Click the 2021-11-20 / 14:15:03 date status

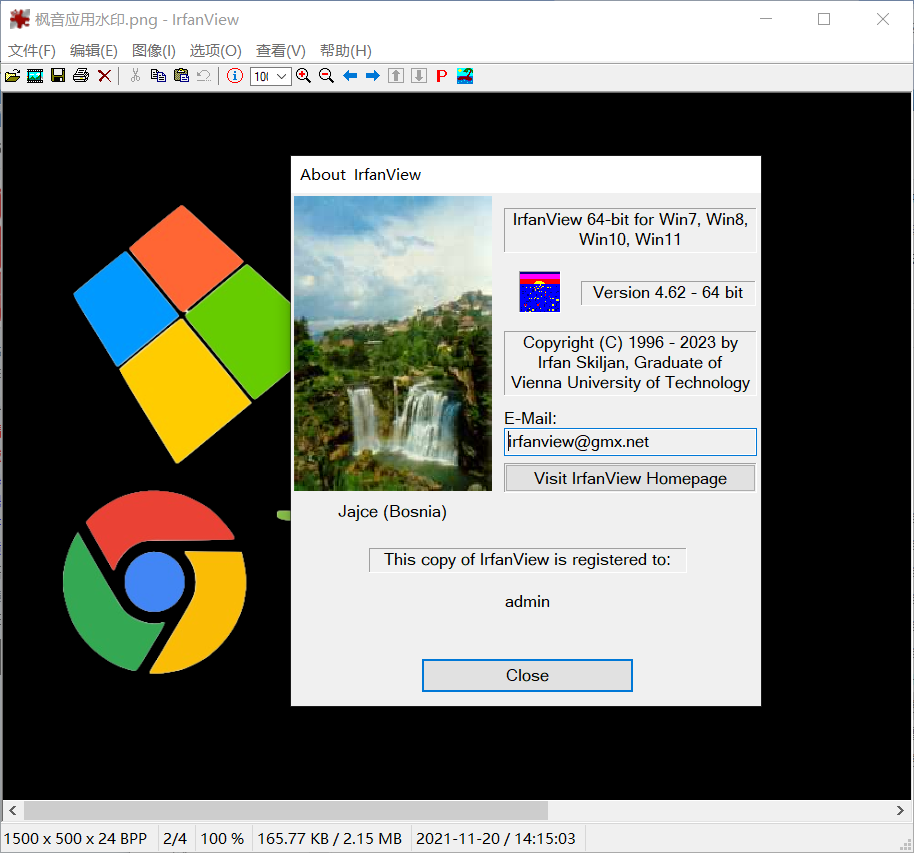tap(495, 838)
